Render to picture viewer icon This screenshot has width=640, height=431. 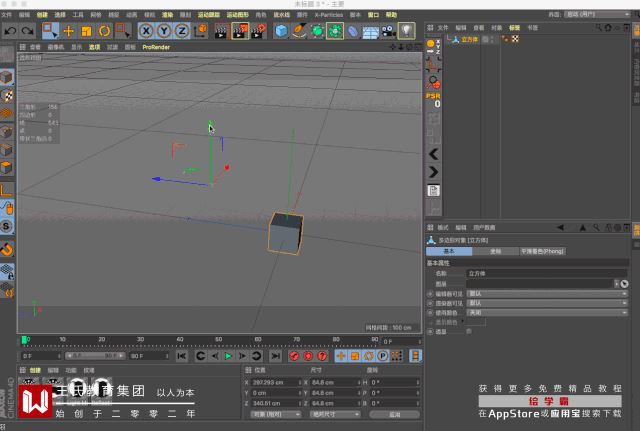click(240, 31)
